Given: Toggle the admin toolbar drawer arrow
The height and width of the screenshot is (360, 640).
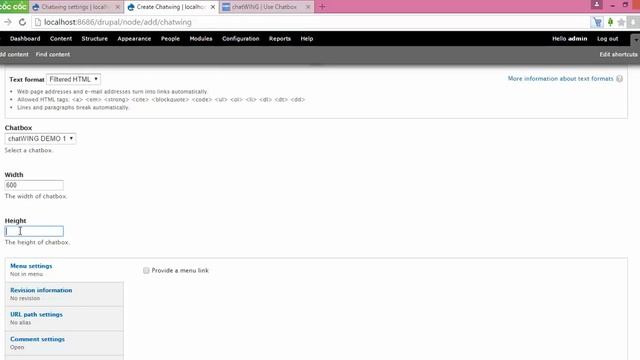Looking at the screenshot, I should click(635, 40).
